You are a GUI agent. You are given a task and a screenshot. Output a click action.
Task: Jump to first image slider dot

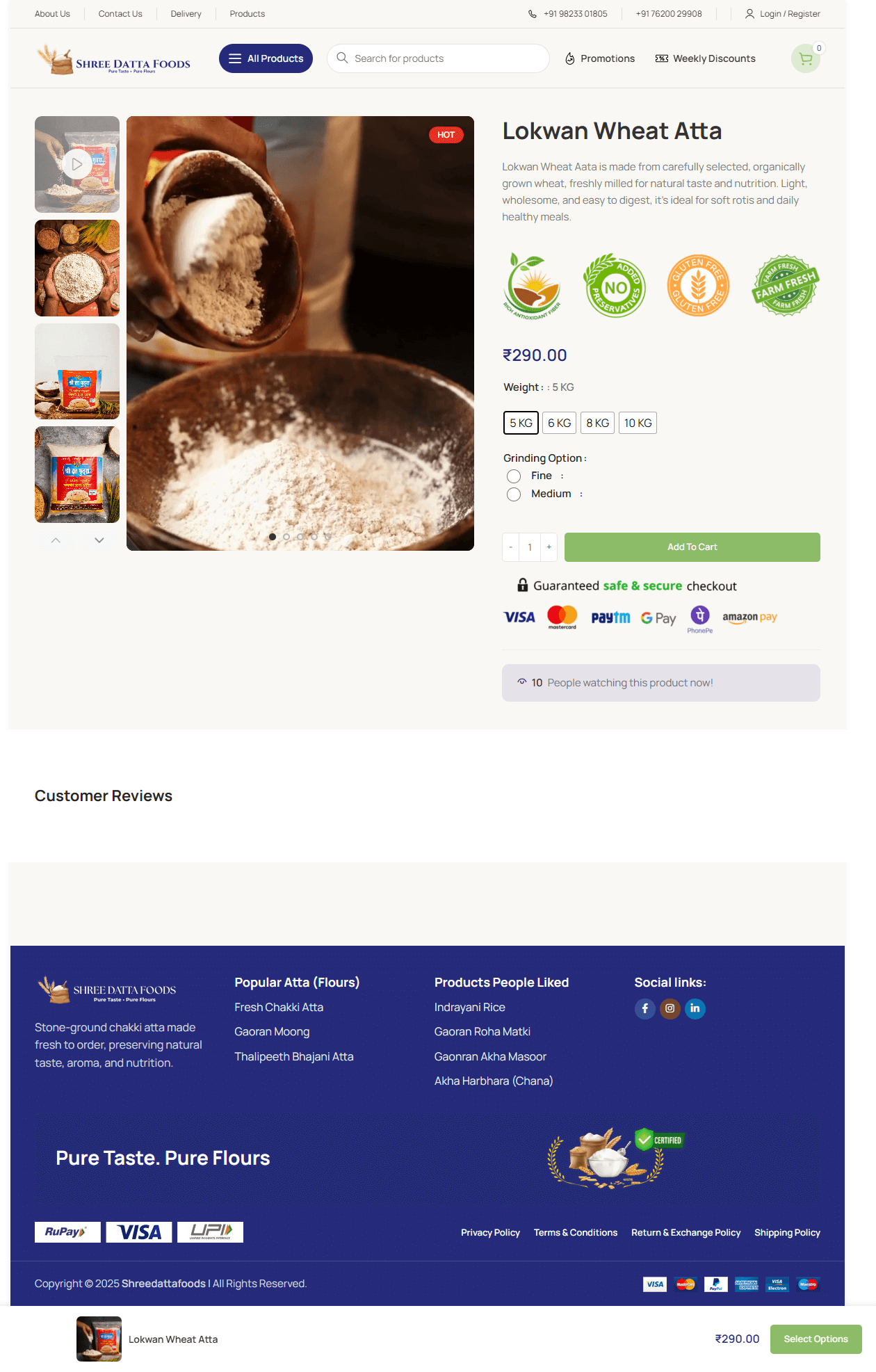[273, 537]
